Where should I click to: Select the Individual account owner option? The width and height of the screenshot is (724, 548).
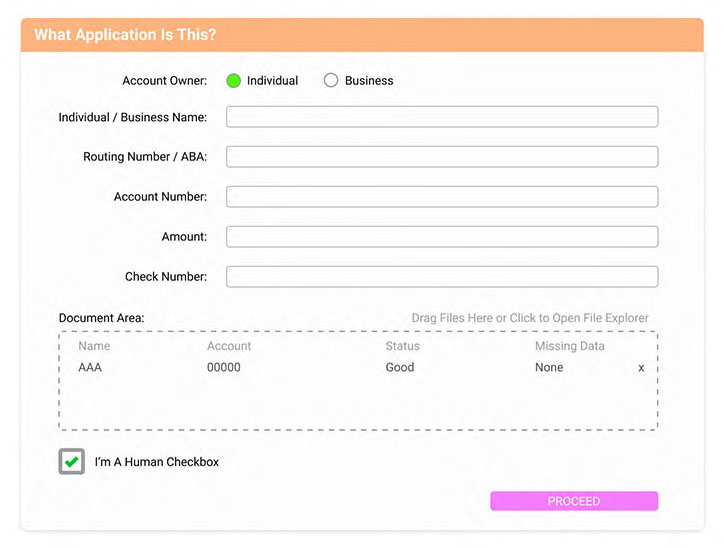coord(234,81)
